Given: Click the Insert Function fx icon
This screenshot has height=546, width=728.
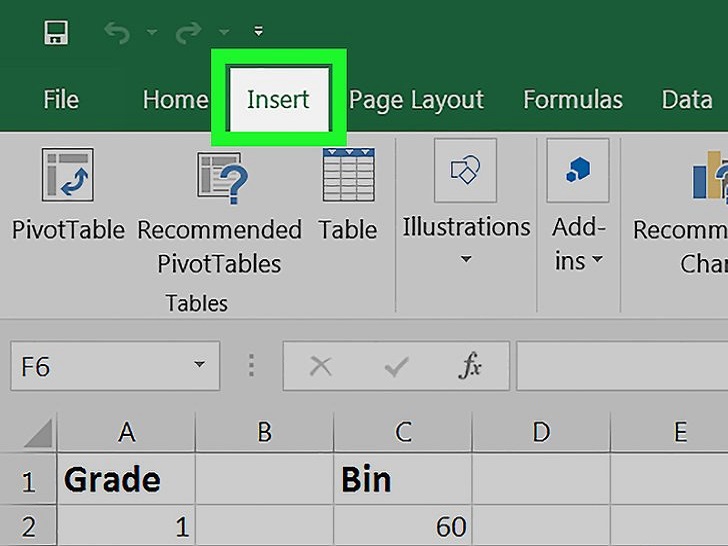Looking at the screenshot, I should pyautogui.click(x=470, y=366).
